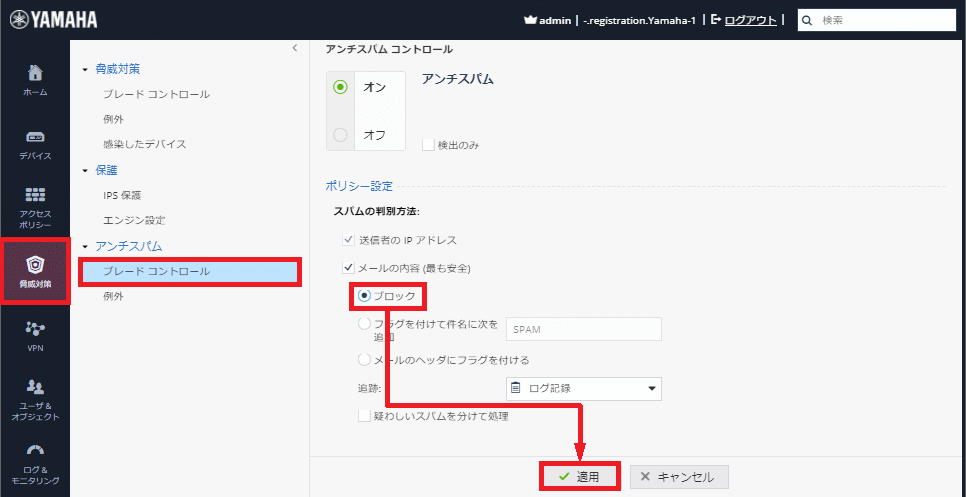Screen dimensions: 966x497
Task: Open the Home icon in sidebar
Action: tap(35, 79)
